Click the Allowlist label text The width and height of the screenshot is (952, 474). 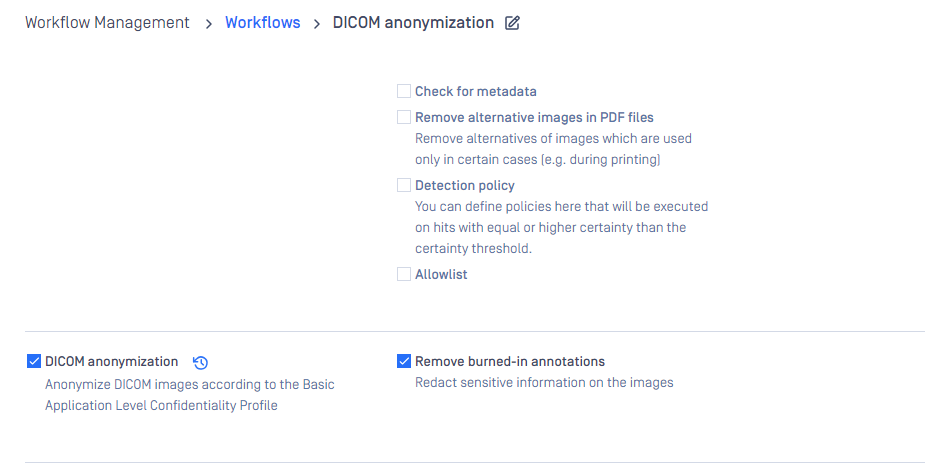tap(441, 274)
